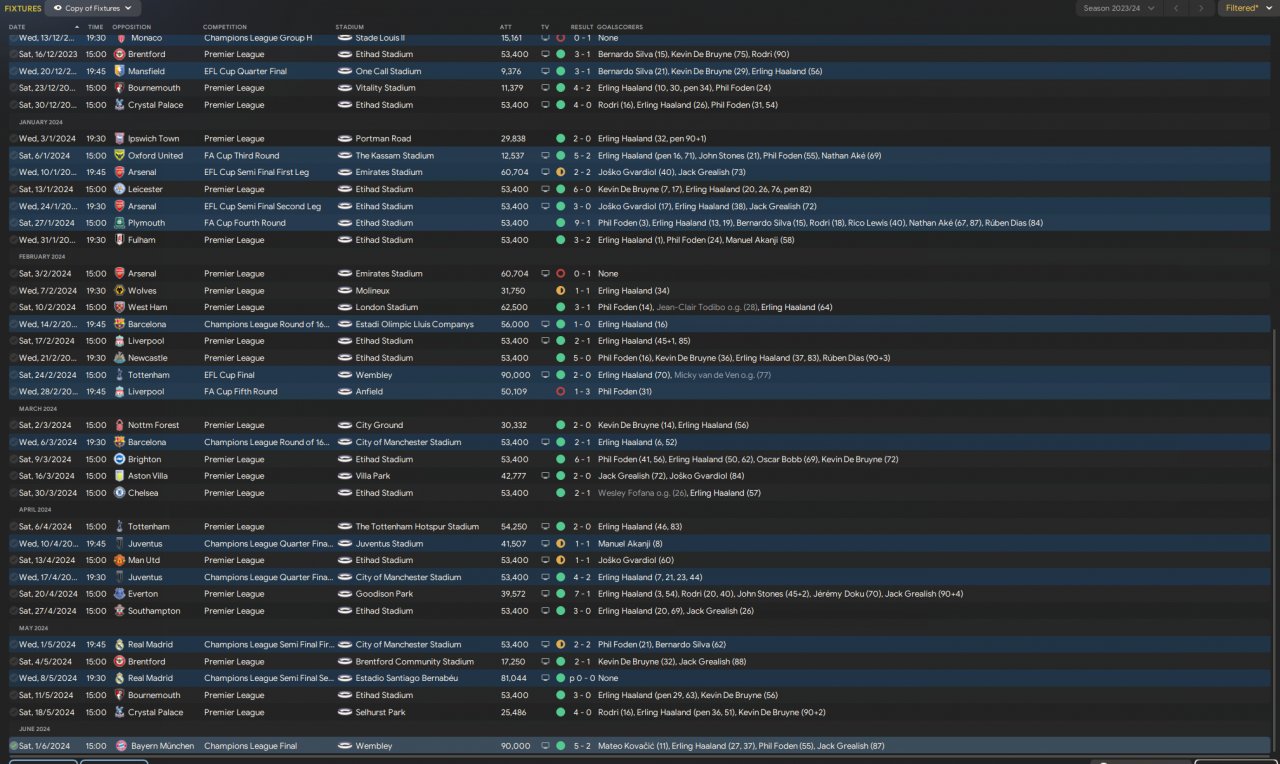The image size is (1280, 764).
Task: Sort by the Competition column header
Action: coord(225,27)
